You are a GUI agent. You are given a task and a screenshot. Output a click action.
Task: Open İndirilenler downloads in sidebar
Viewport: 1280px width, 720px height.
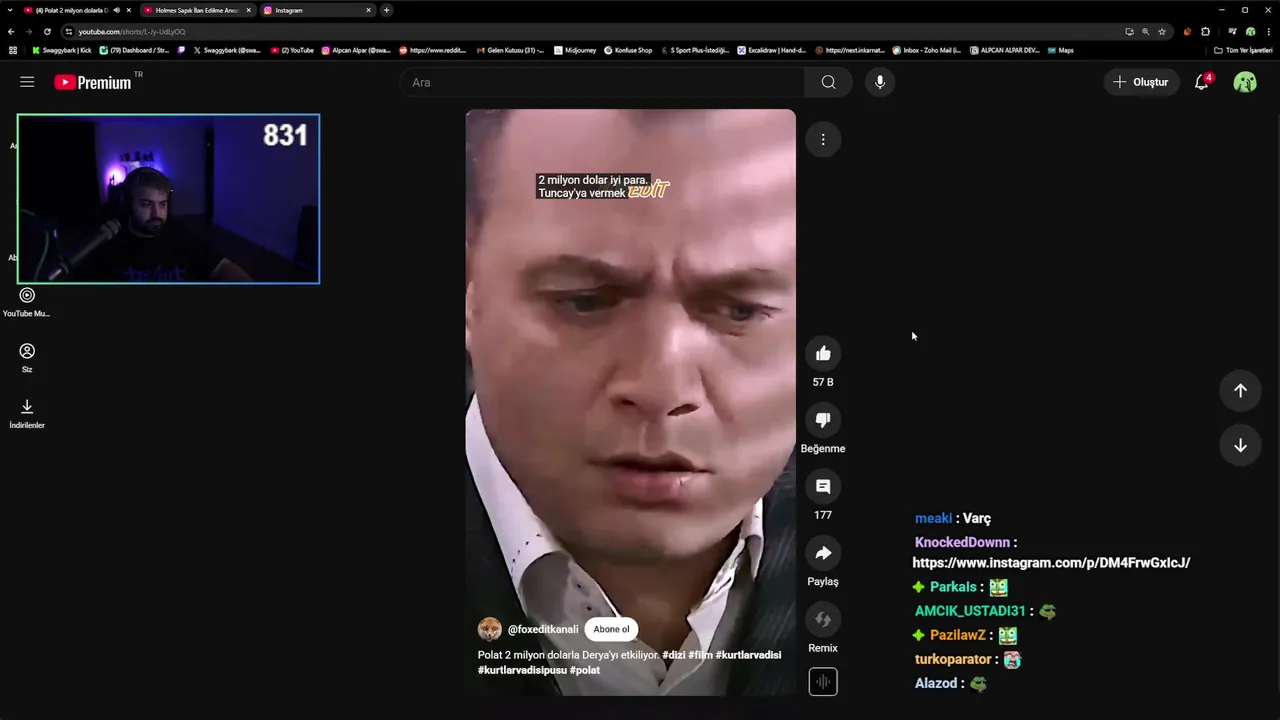pos(27,414)
